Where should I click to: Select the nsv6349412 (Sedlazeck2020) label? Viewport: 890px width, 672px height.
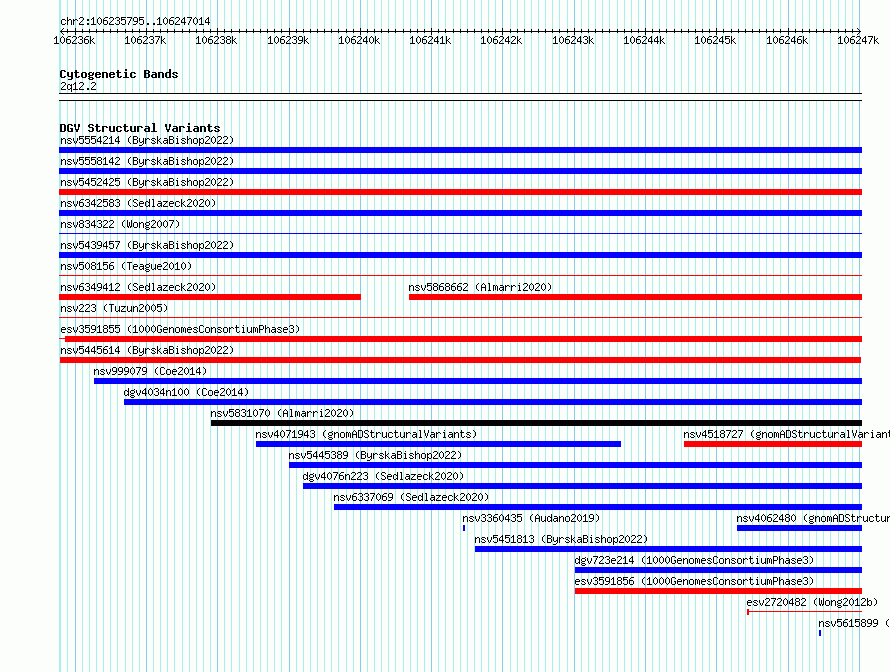[138, 287]
